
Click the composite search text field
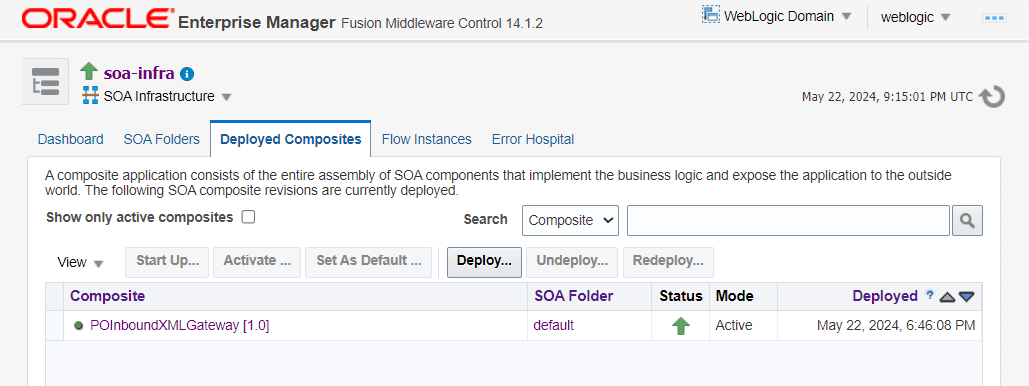point(788,220)
